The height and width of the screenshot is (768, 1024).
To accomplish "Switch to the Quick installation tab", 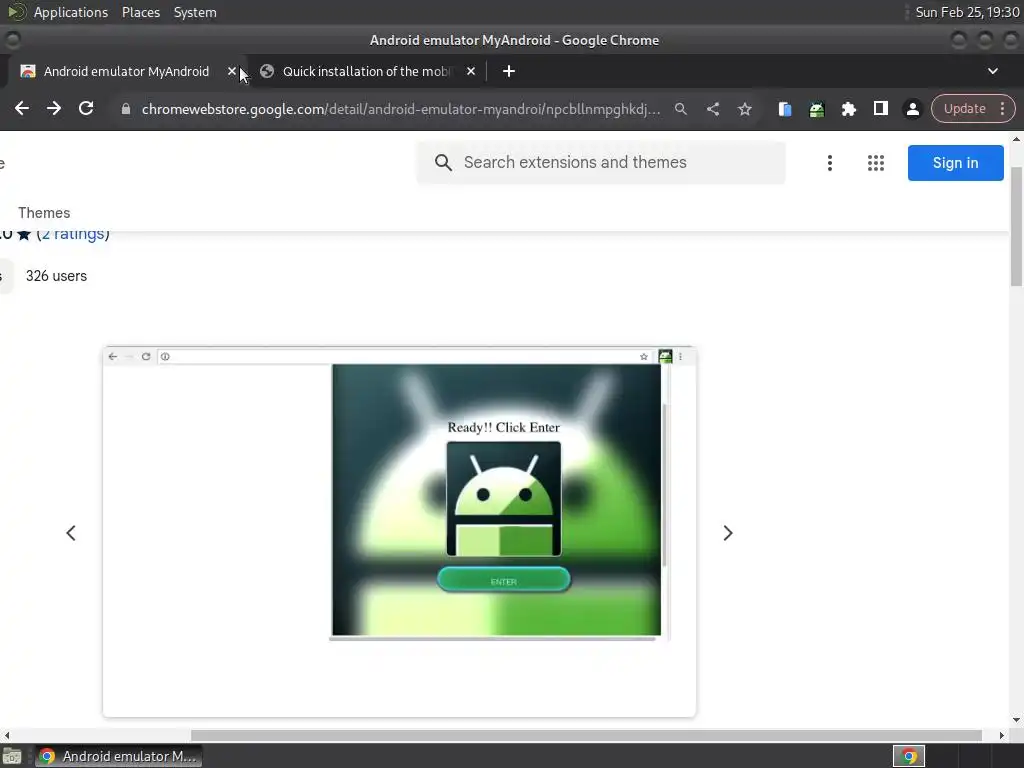I will [x=366, y=71].
